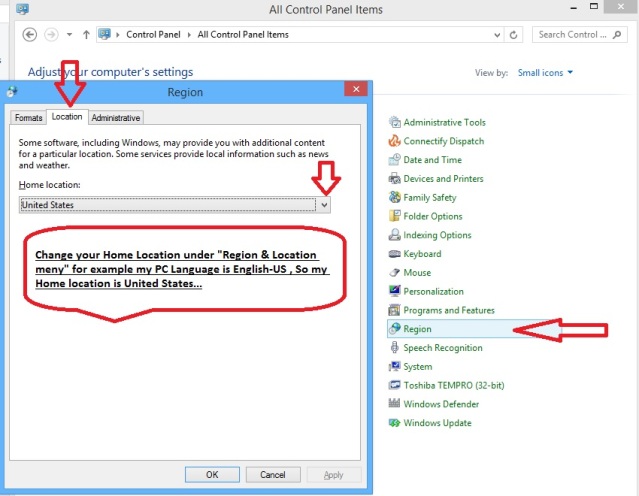Go up one folder level

pyautogui.click(x=86, y=35)
